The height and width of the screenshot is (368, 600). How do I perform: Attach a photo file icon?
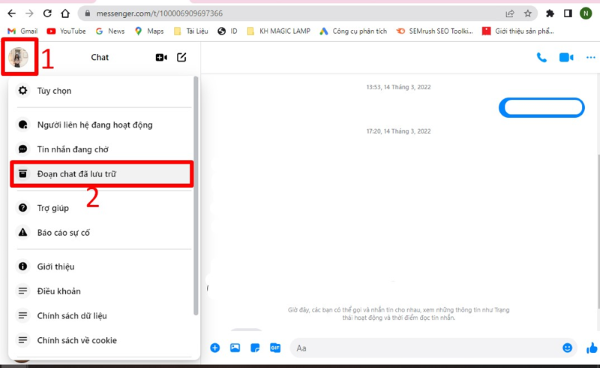[235, 348]
